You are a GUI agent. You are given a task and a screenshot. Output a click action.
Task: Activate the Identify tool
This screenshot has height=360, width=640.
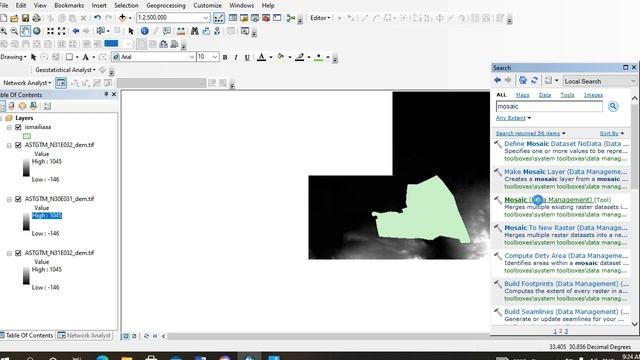[x=144, y=31]
